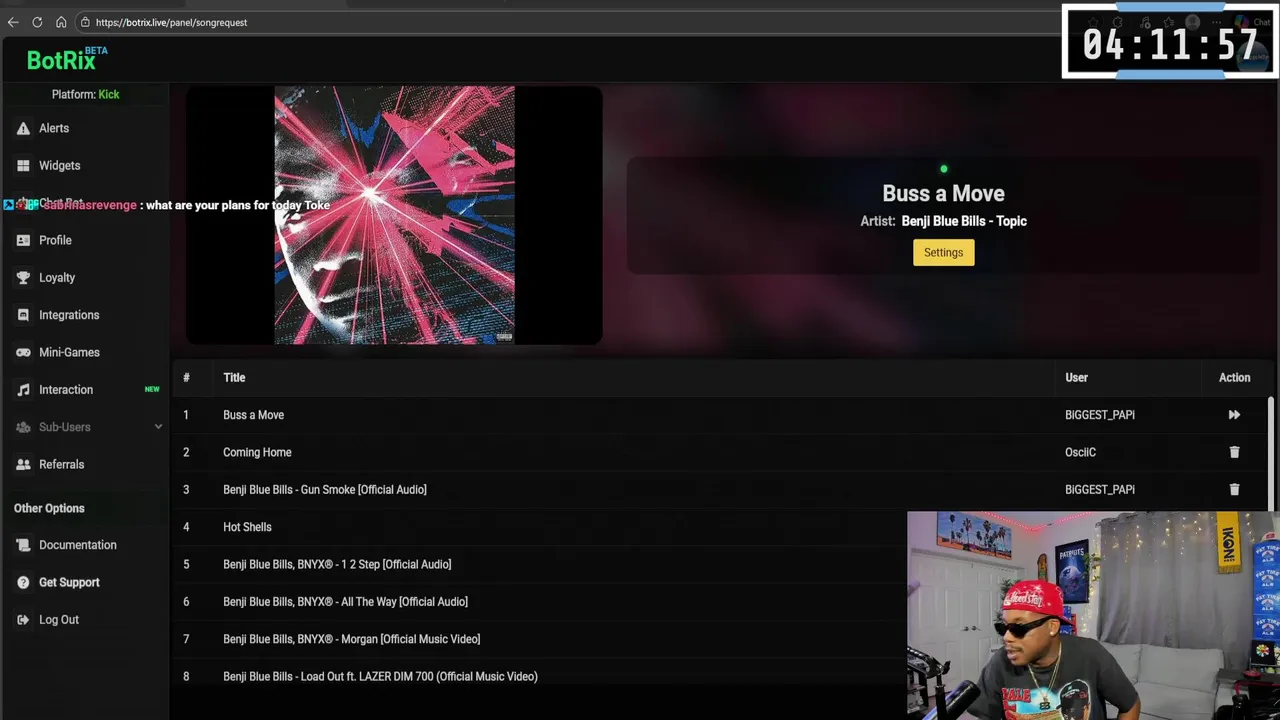Click the album art video thumbnail
The height and width of the screenshot is (720, 1280).
(394, 215)
